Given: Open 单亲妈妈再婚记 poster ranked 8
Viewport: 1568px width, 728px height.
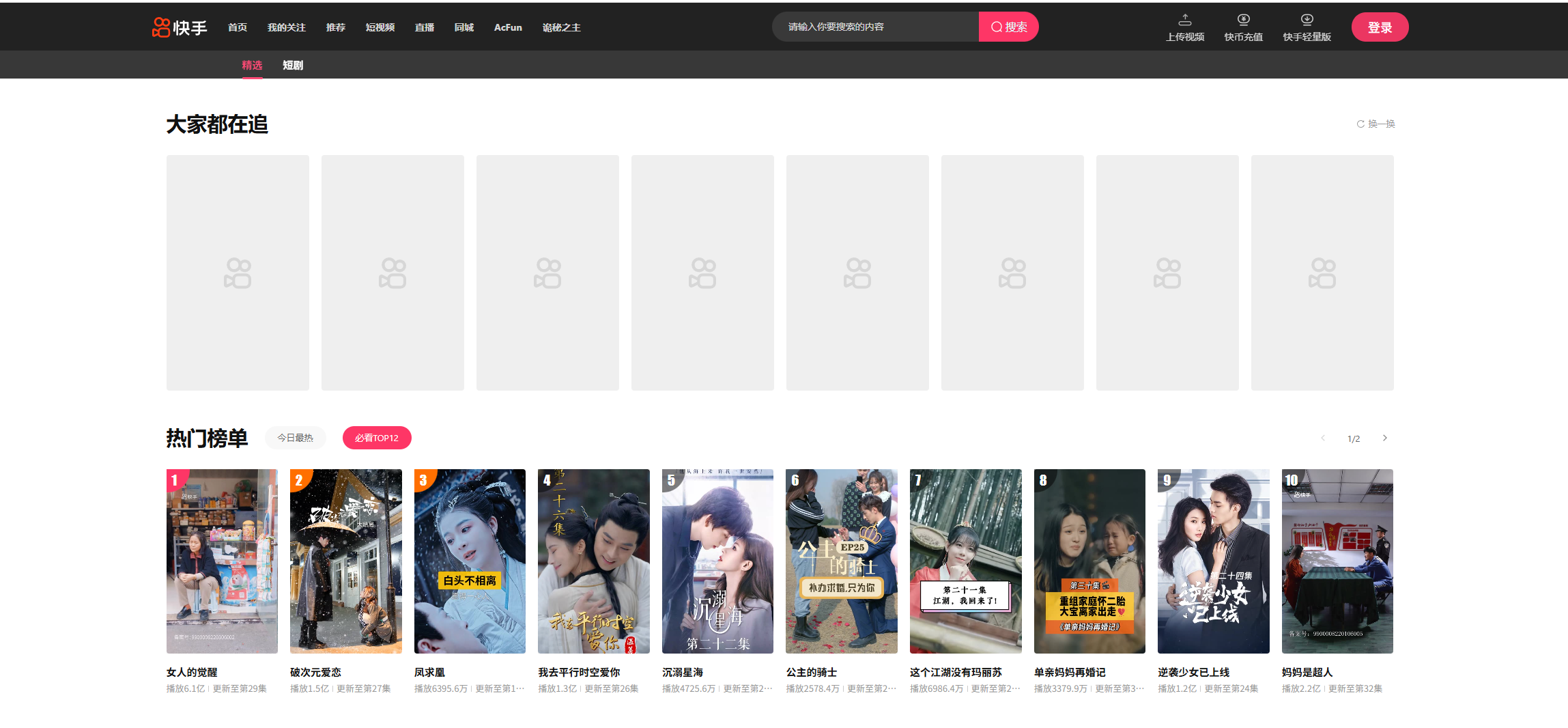Looking at the screenshot, I should [1089, 561].
